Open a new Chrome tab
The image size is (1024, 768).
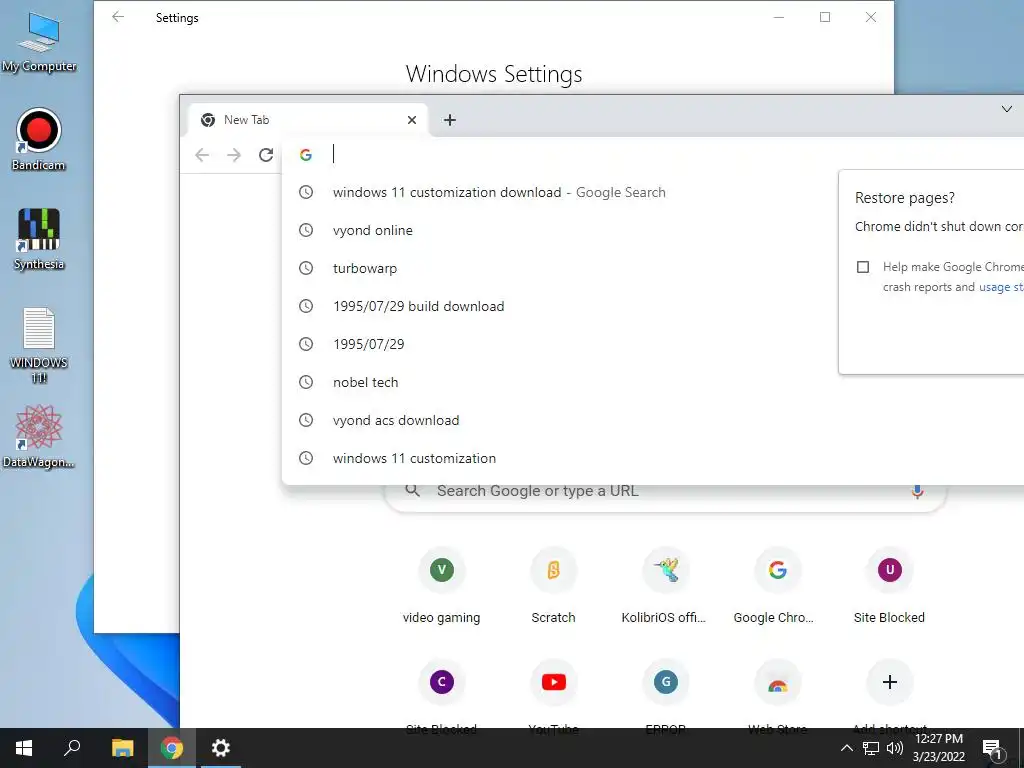point(449,120)
